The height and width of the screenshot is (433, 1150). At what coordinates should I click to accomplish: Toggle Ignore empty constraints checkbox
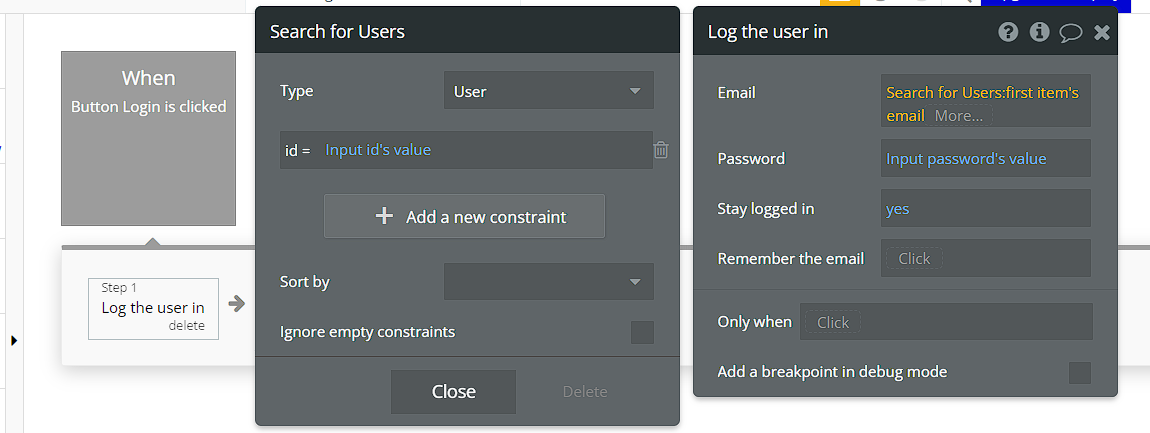click(642, 332)
